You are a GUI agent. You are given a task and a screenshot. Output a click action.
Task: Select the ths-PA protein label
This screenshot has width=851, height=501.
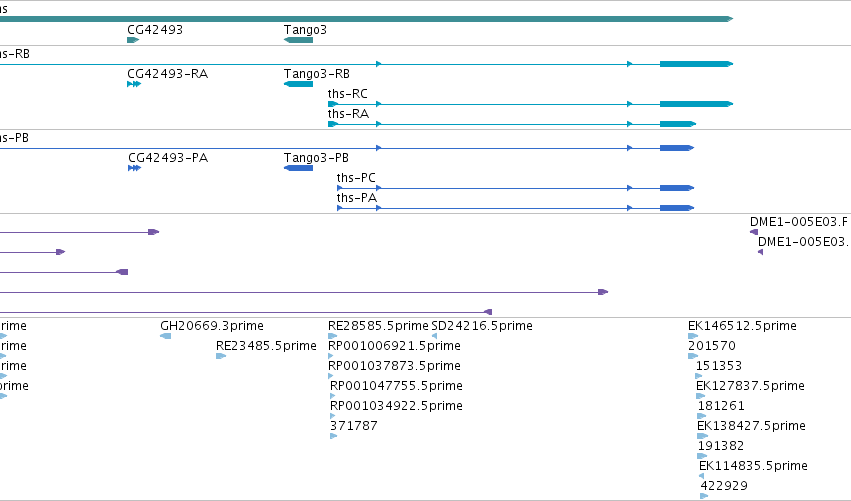coord(357,198)
